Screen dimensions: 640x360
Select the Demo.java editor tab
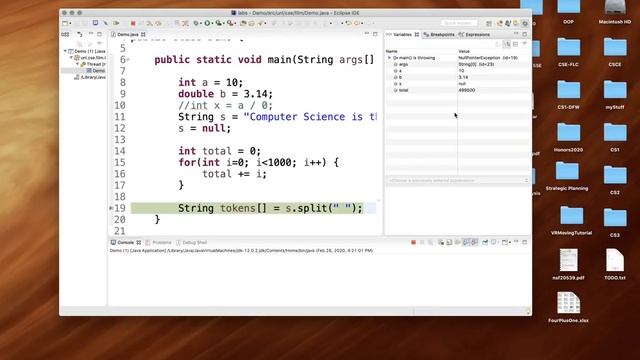pos(127,35)
